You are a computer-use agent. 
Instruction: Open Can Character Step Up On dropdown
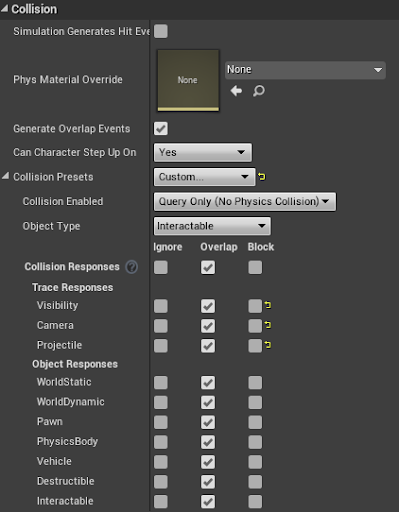tap(203, 152)
